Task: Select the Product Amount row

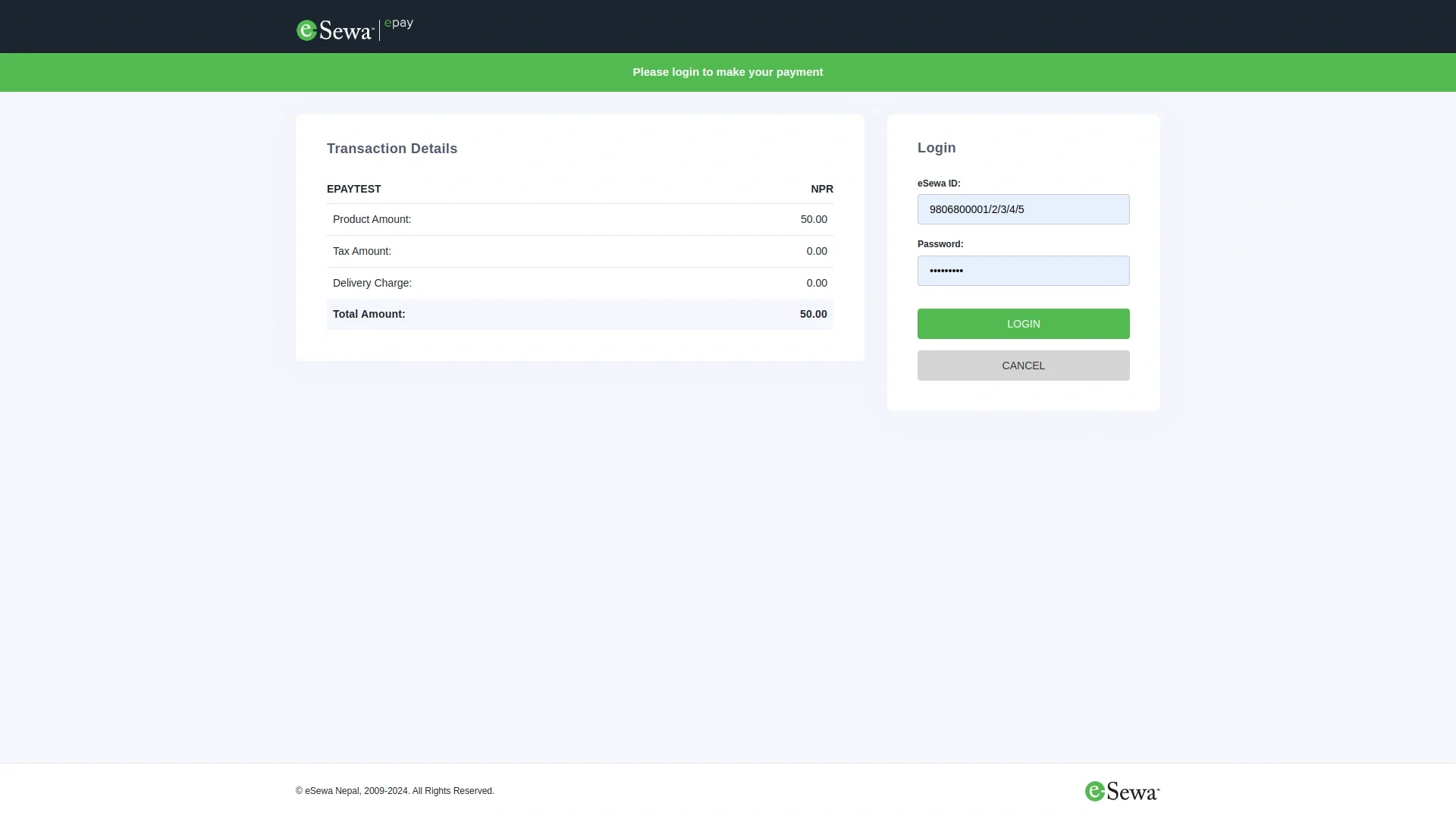Action: click(x=579, y=219)
